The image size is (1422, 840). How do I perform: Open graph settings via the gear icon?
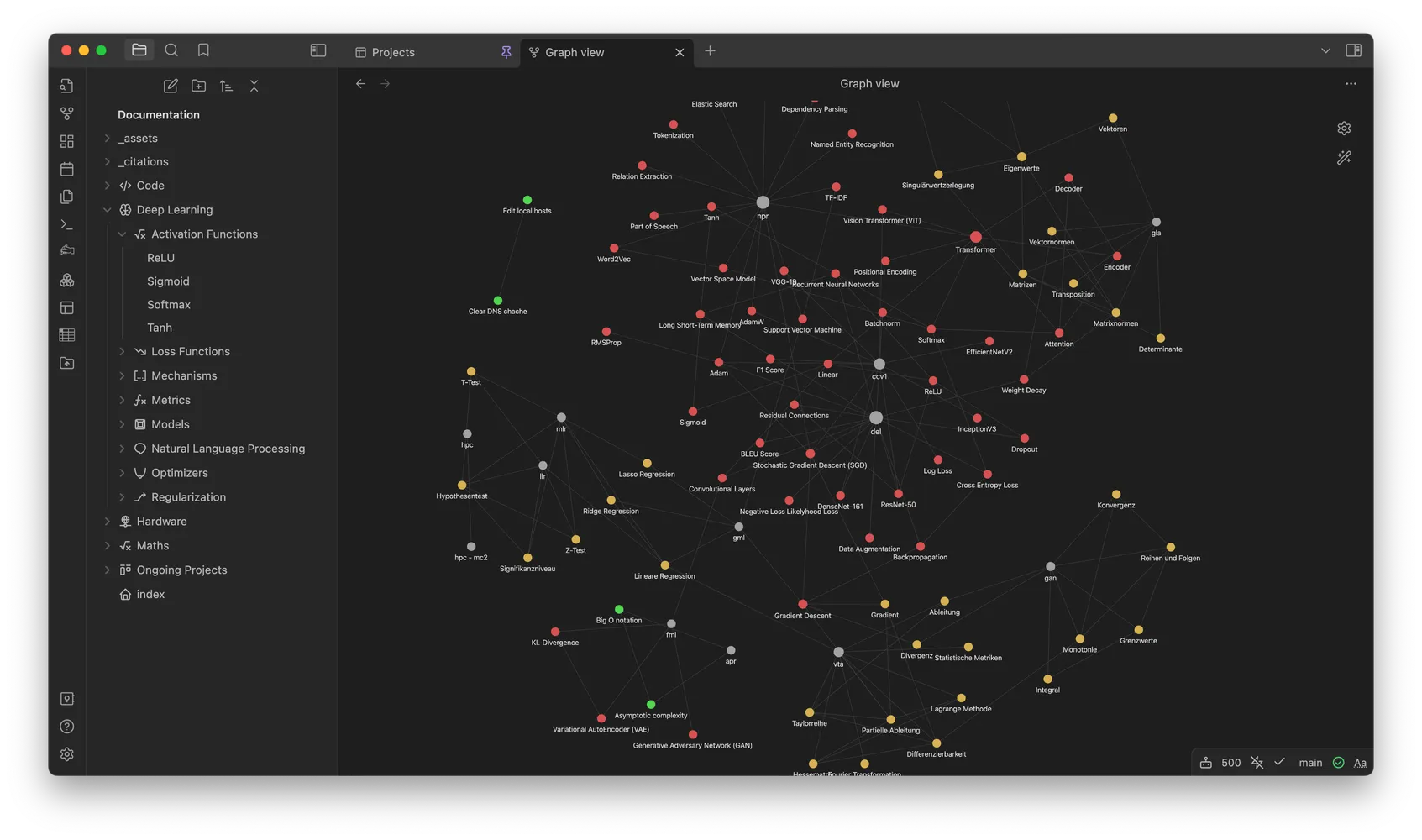pos(1344,128)
